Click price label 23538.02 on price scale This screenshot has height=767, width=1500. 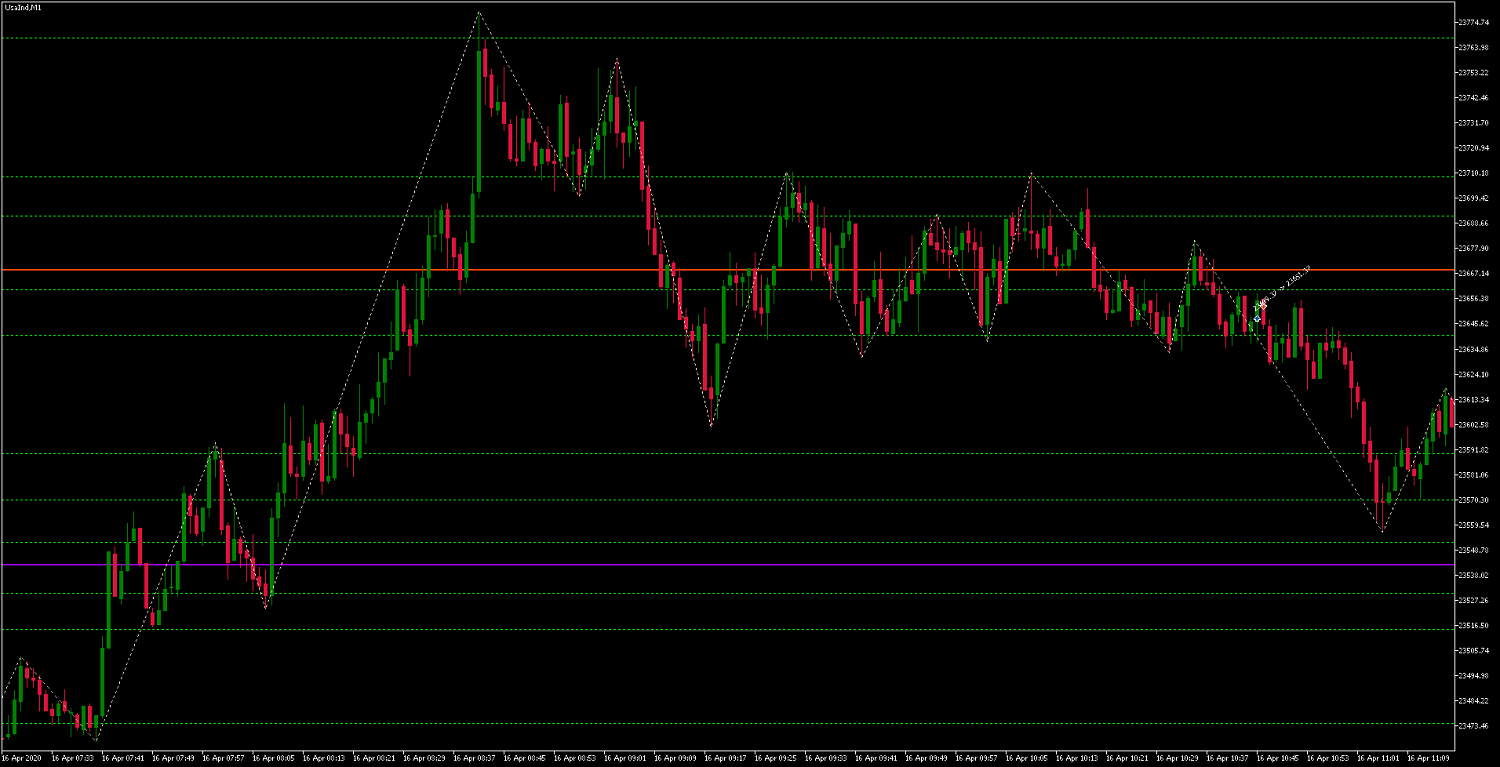coord(1474,575)
